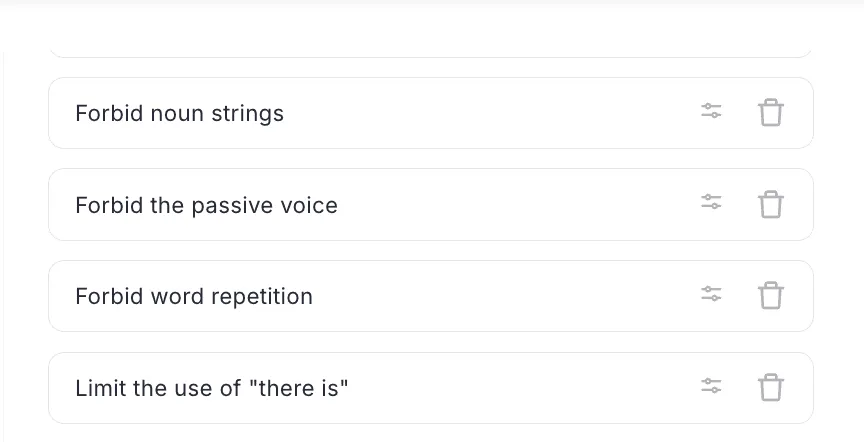Screen dimensions: 864x442
Task: Click the word "Forbid" in the noun strings rule
Action: (x=110, y=113)
